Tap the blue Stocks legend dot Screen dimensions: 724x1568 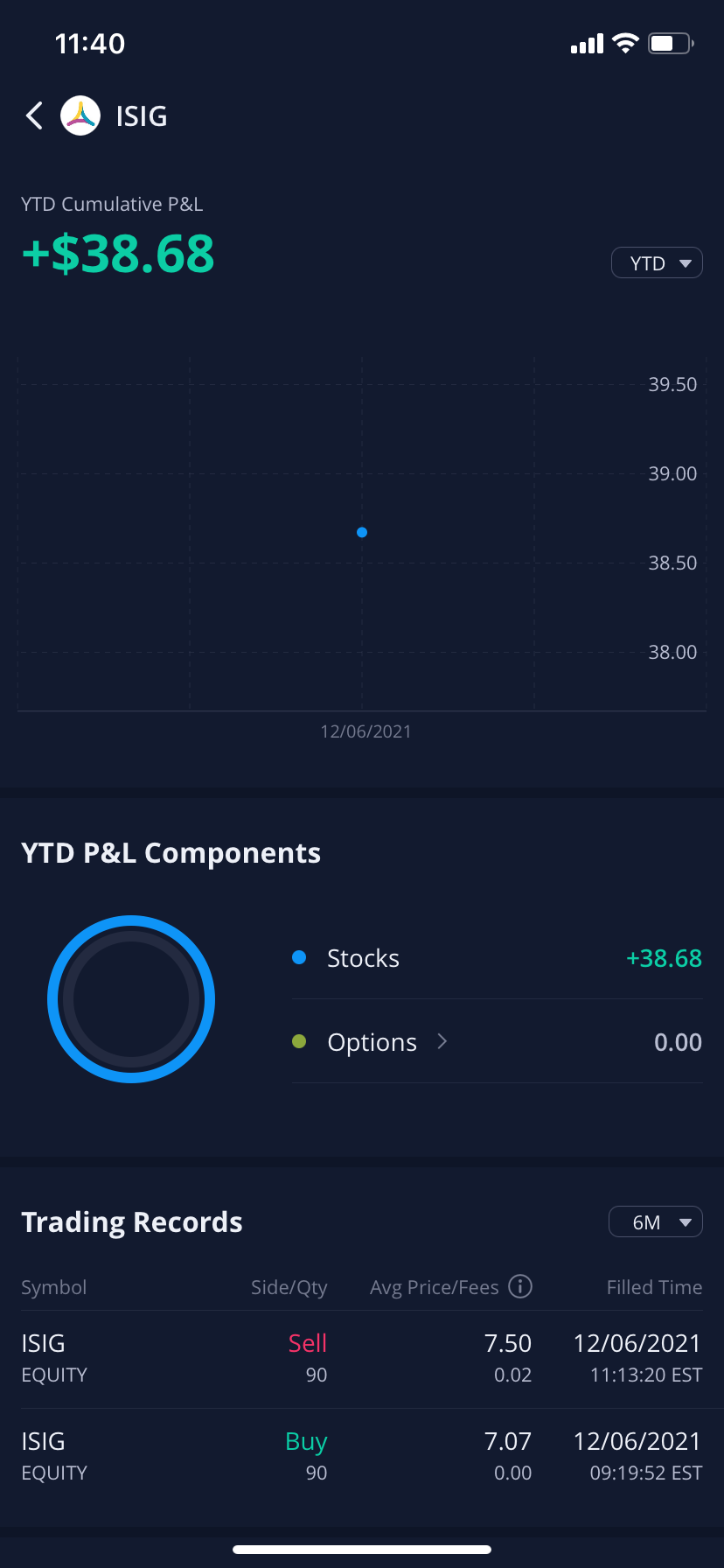(299, 957)
